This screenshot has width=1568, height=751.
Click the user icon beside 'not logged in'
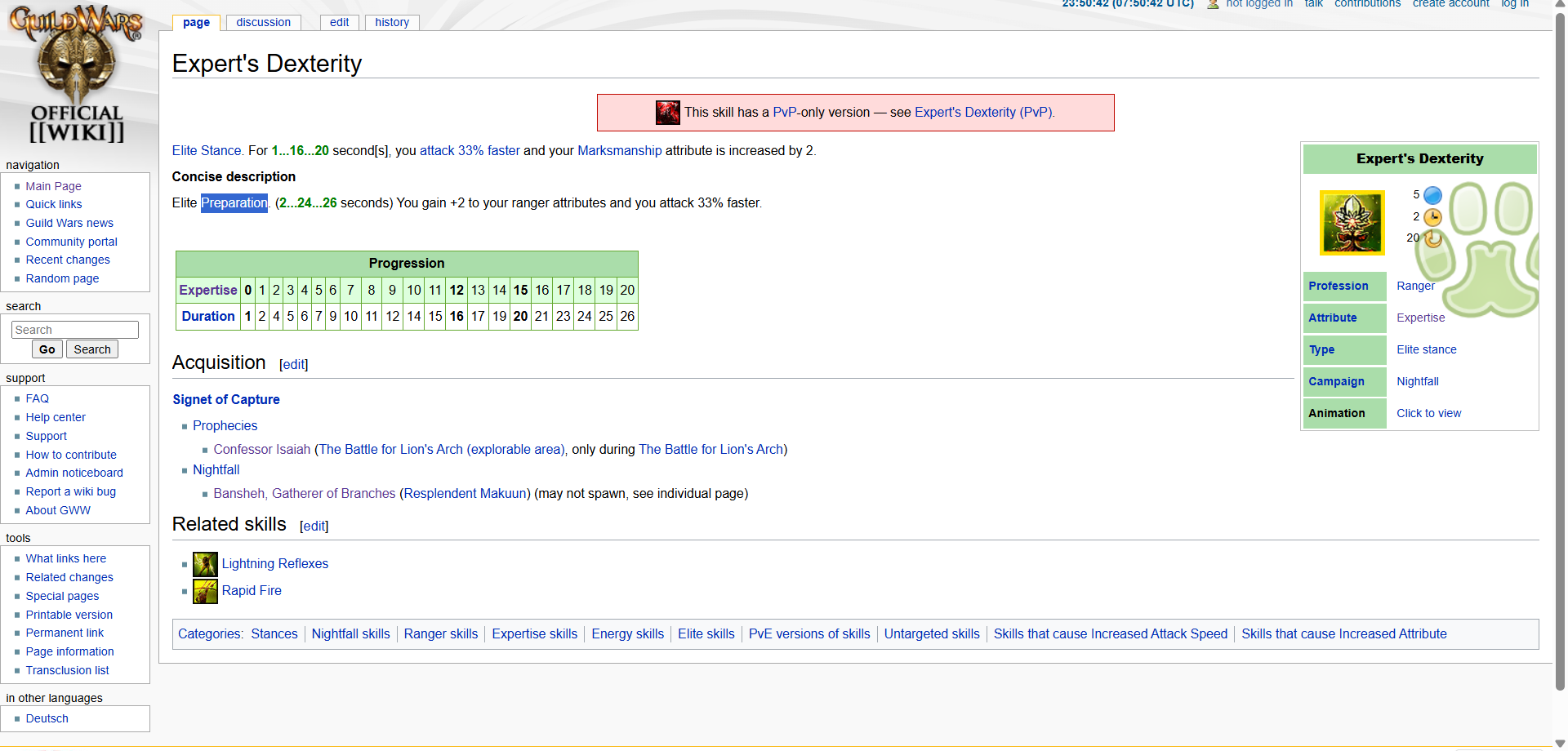[1213, 4]
